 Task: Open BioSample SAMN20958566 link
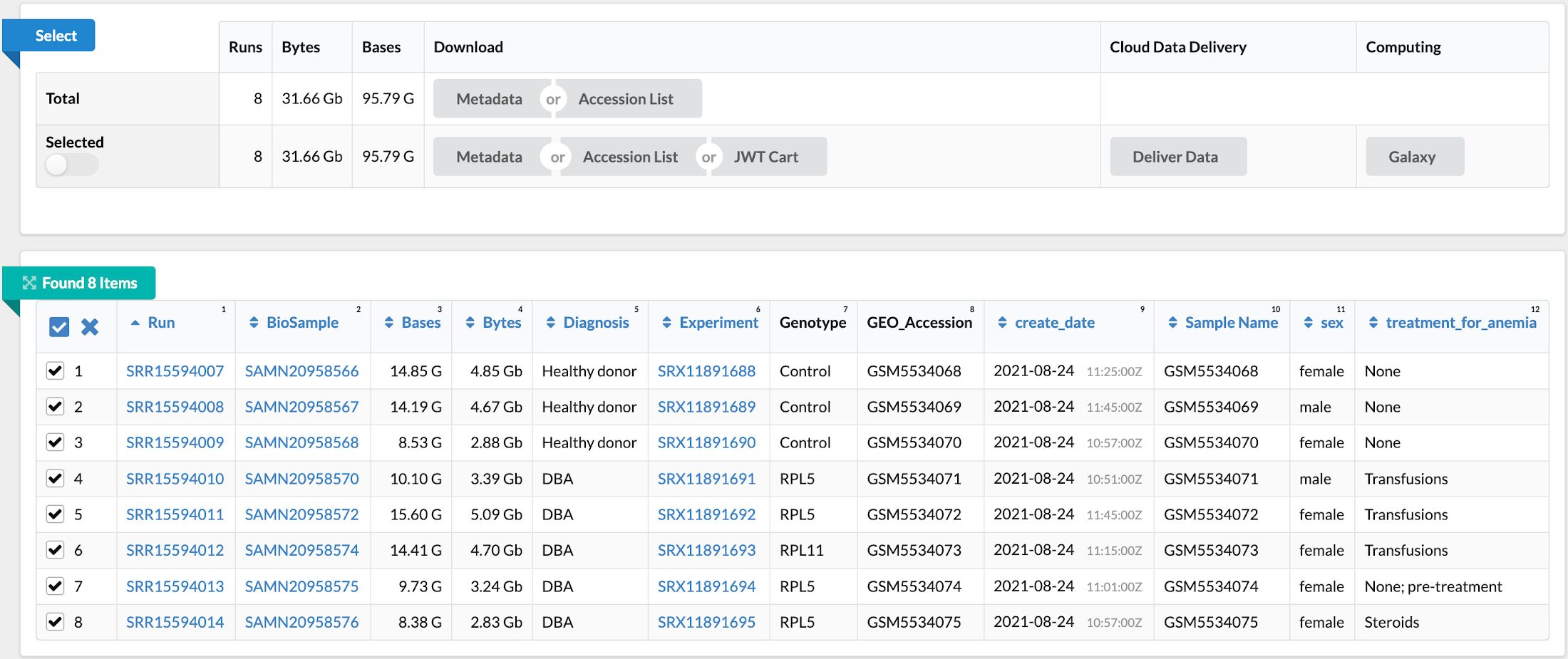click(301, 371)
